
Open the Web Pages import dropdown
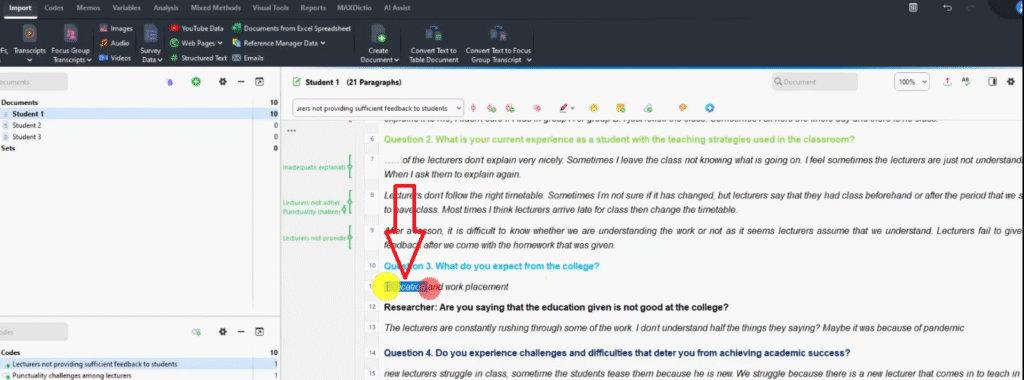tap(197, 43)
